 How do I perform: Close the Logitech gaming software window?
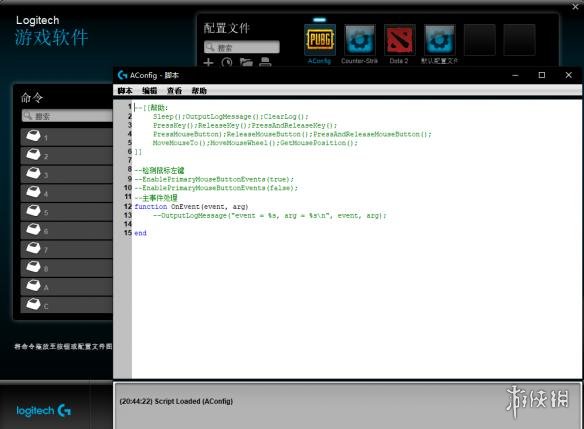(x=575, y=6)
